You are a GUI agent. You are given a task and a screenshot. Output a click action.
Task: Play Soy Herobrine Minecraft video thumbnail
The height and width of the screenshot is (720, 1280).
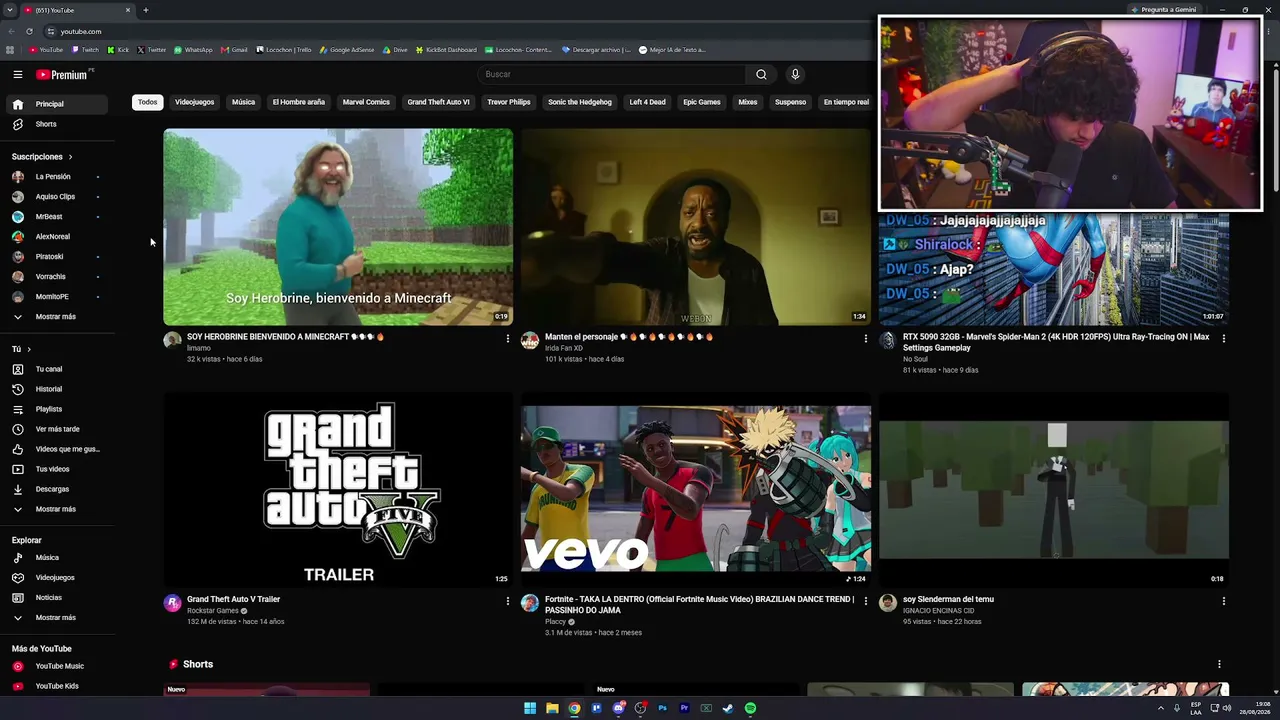(338, 227)
